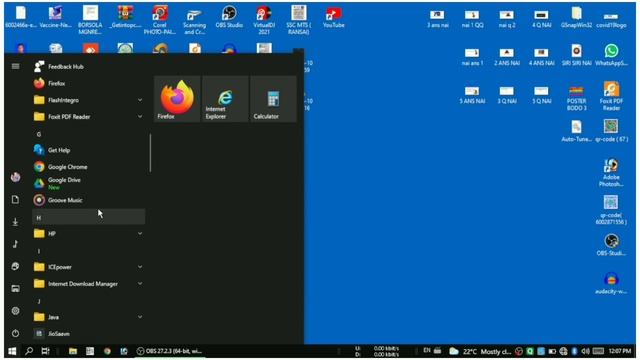The height and width of the screenshot is (360, 640).
Task: Open the 12:07 PM clock
Action: [620, 351]
